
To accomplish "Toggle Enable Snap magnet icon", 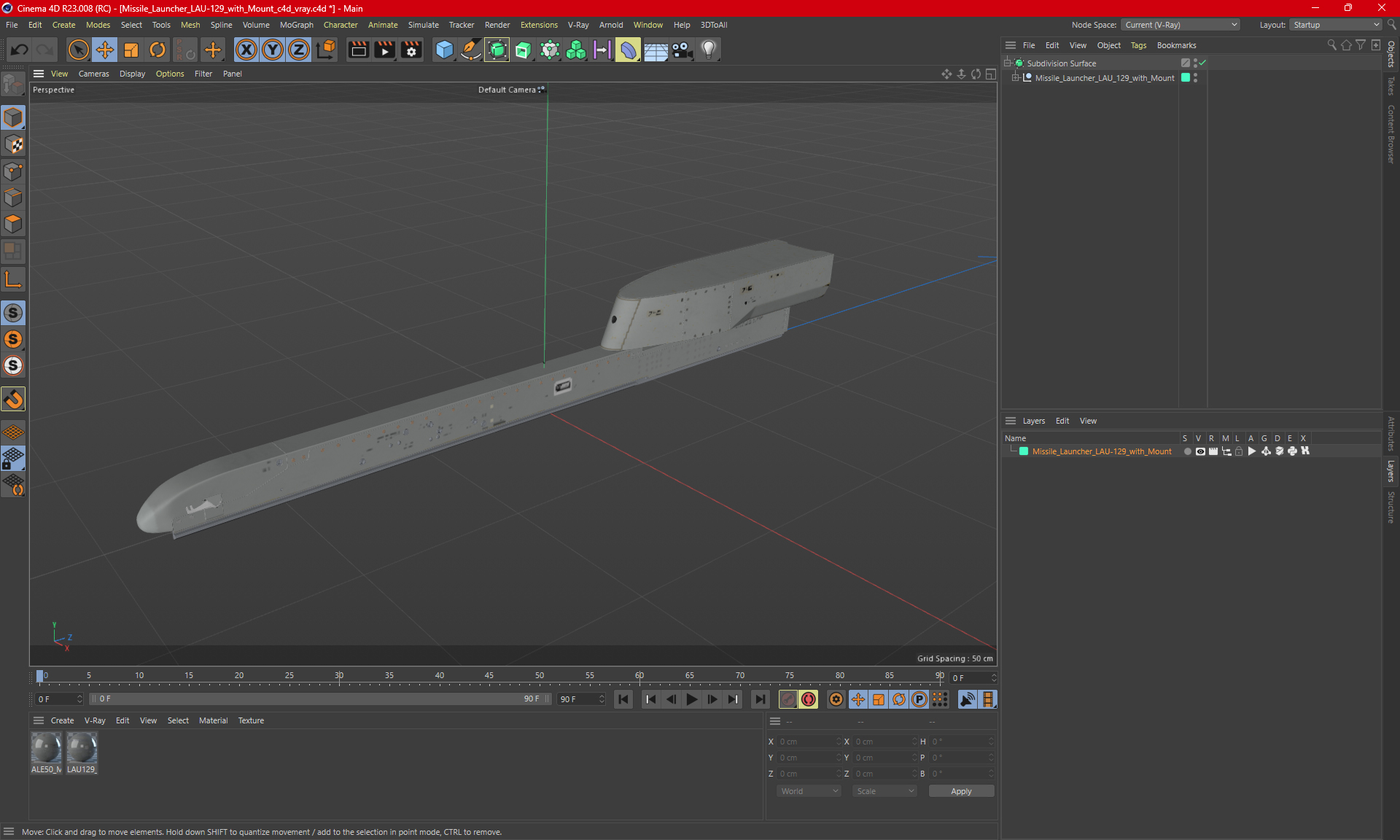I will [13, 399].
